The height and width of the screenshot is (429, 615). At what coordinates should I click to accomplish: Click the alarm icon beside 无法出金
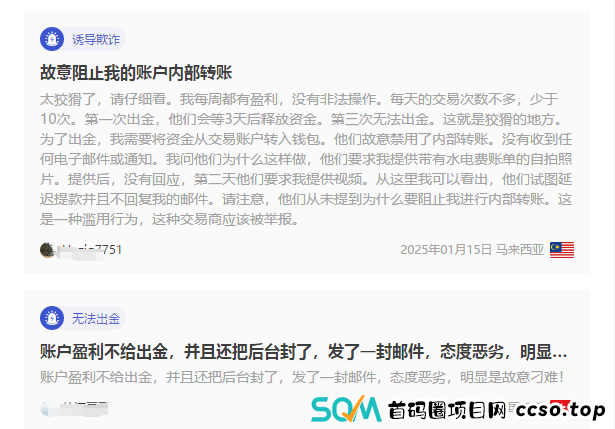(52, 318)
